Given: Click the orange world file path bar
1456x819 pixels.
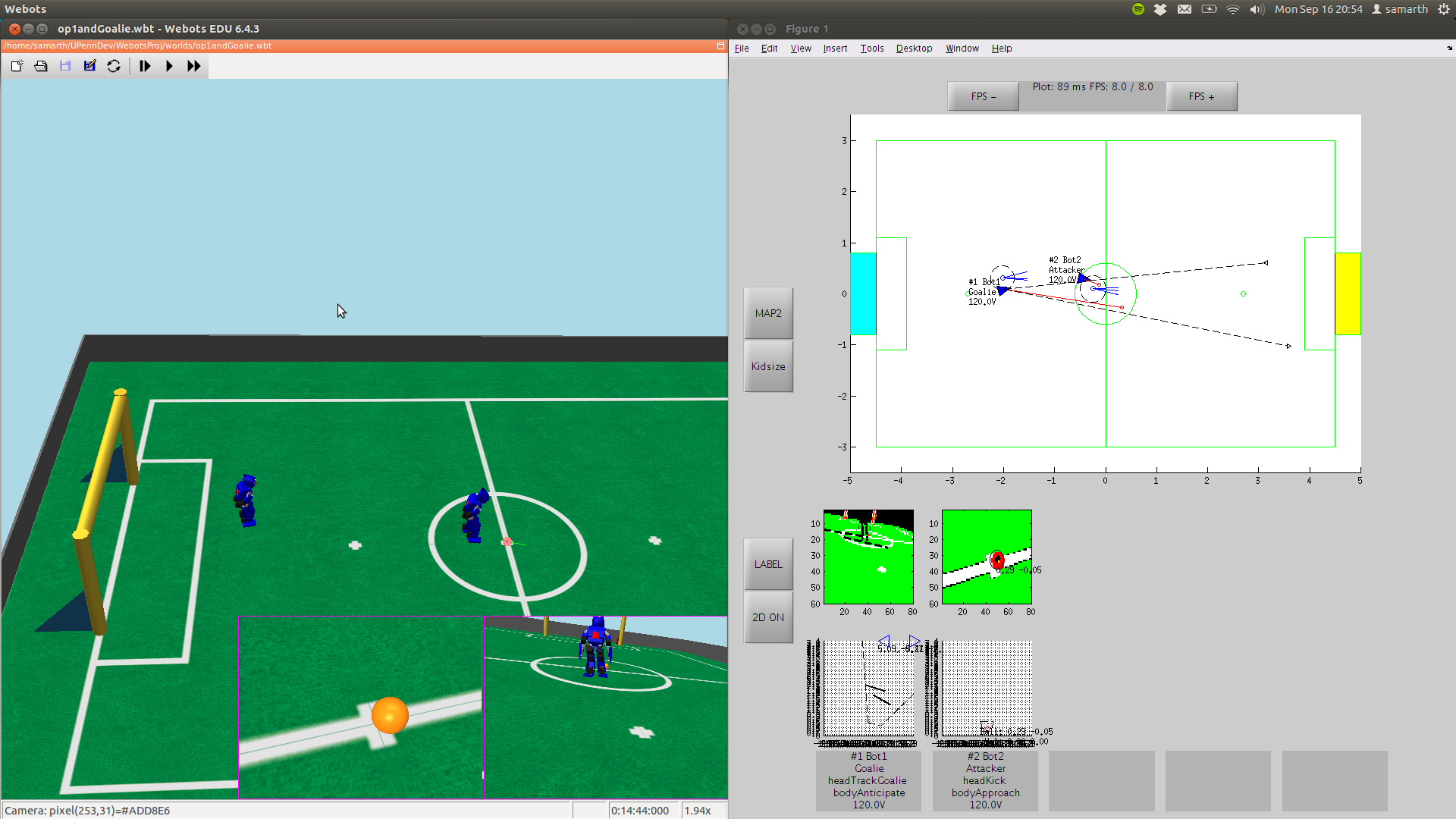Looking at the screenshot, I should [x=364, y=45].
